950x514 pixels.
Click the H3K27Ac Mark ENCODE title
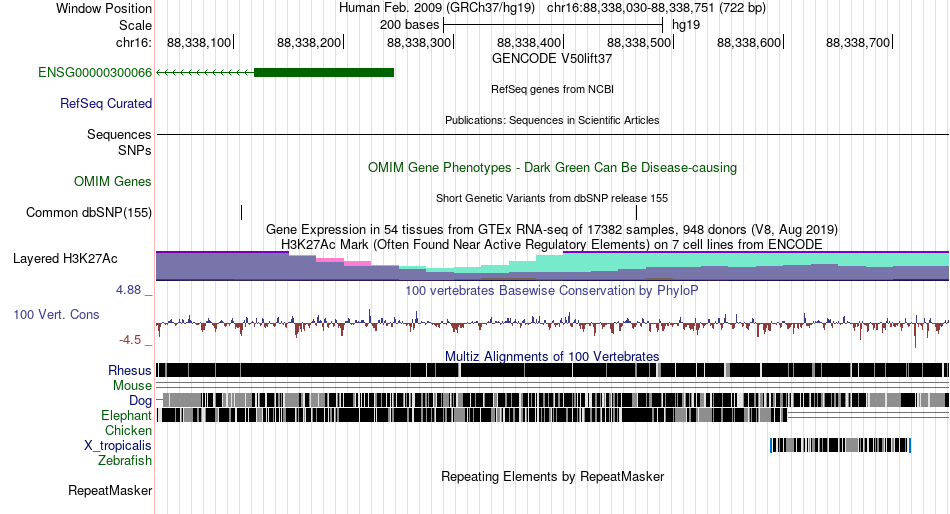click(x=552, y=244)
